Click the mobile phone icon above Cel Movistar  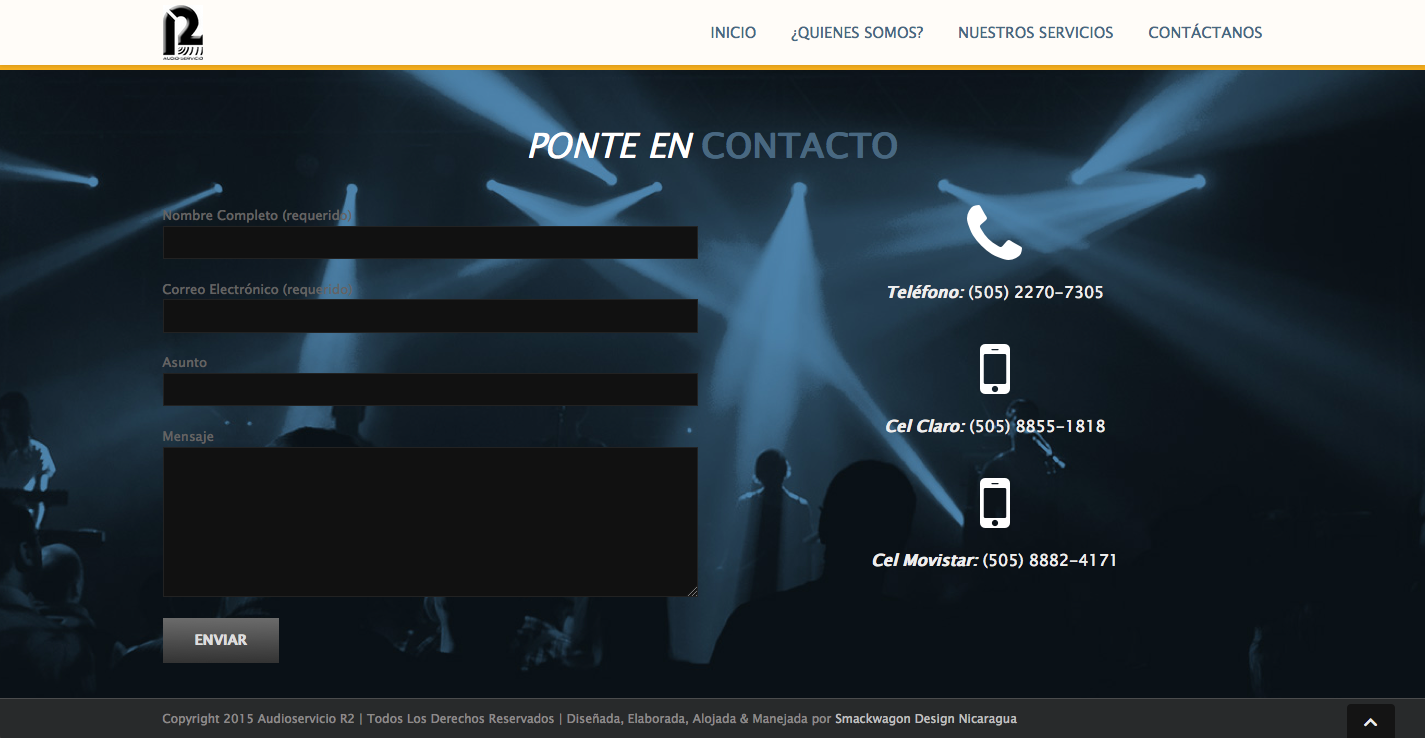click(x=994, y=503)
